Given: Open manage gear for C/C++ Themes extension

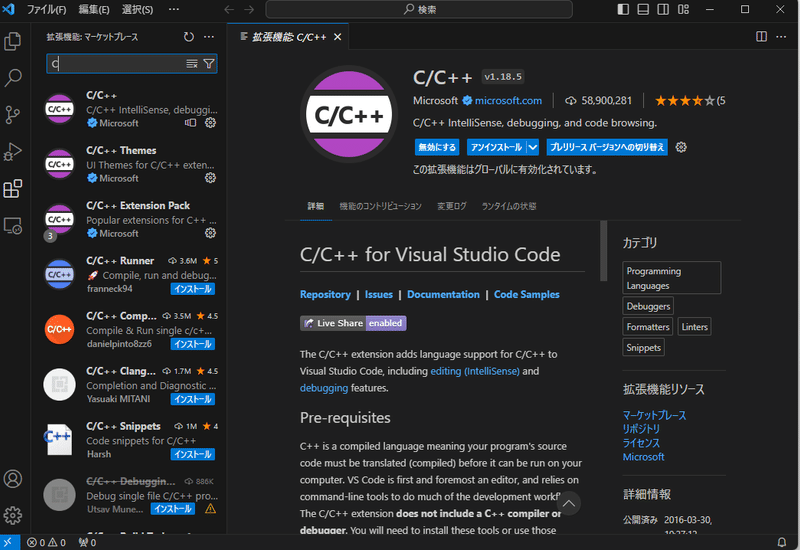Looking at the screenshot, I should 210,178.
